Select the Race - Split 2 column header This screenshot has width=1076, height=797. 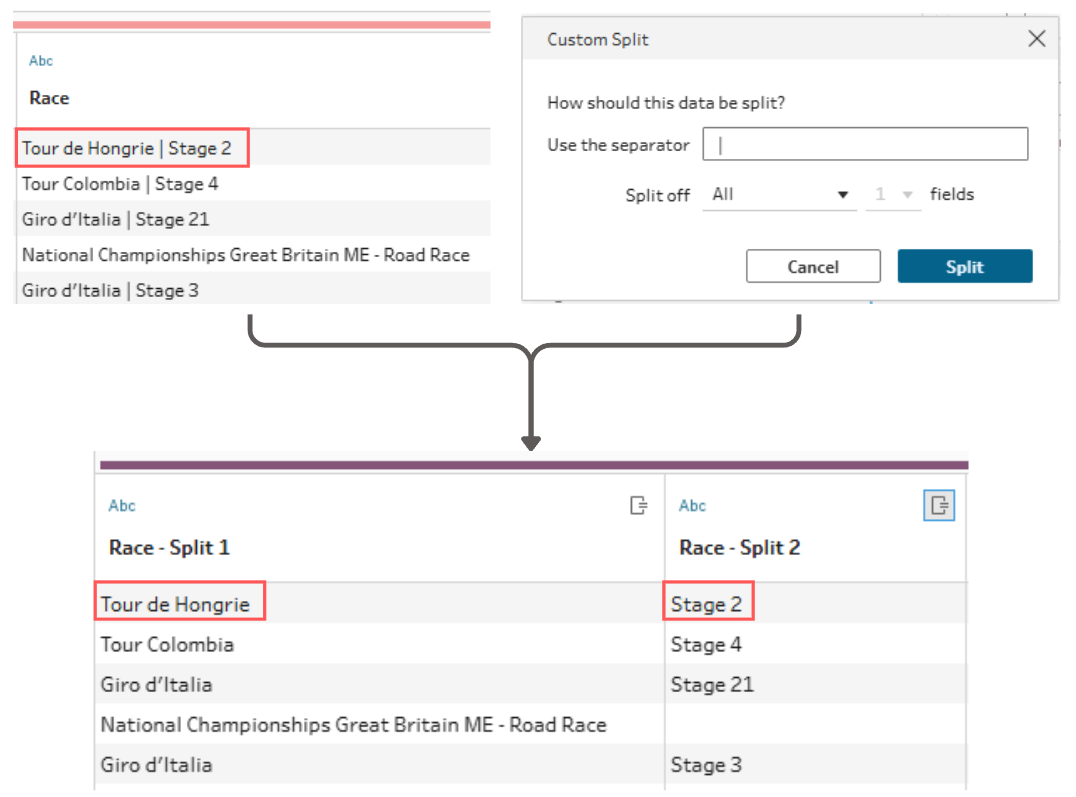[739, 547]
